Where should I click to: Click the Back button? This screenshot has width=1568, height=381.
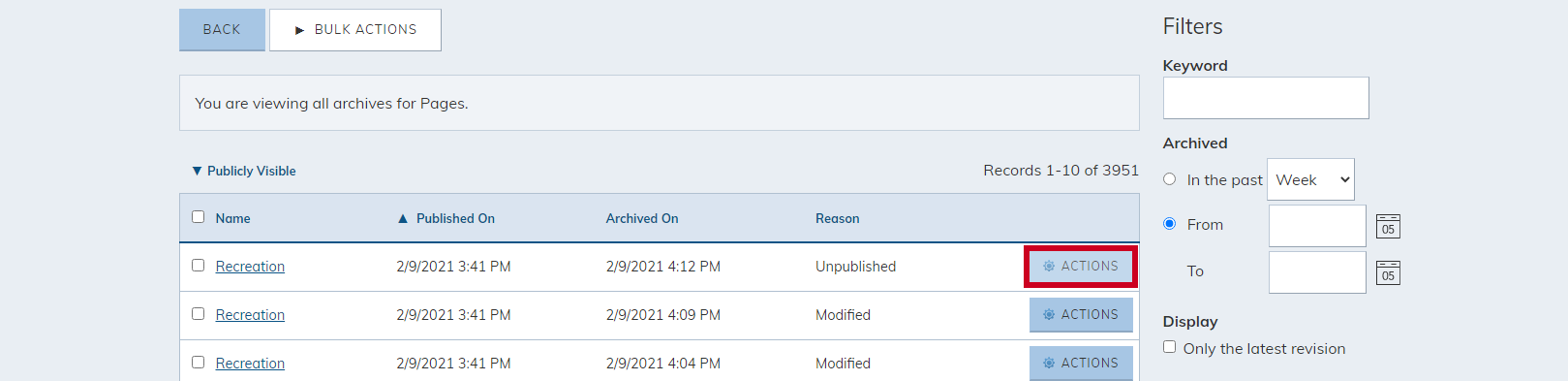222,30
